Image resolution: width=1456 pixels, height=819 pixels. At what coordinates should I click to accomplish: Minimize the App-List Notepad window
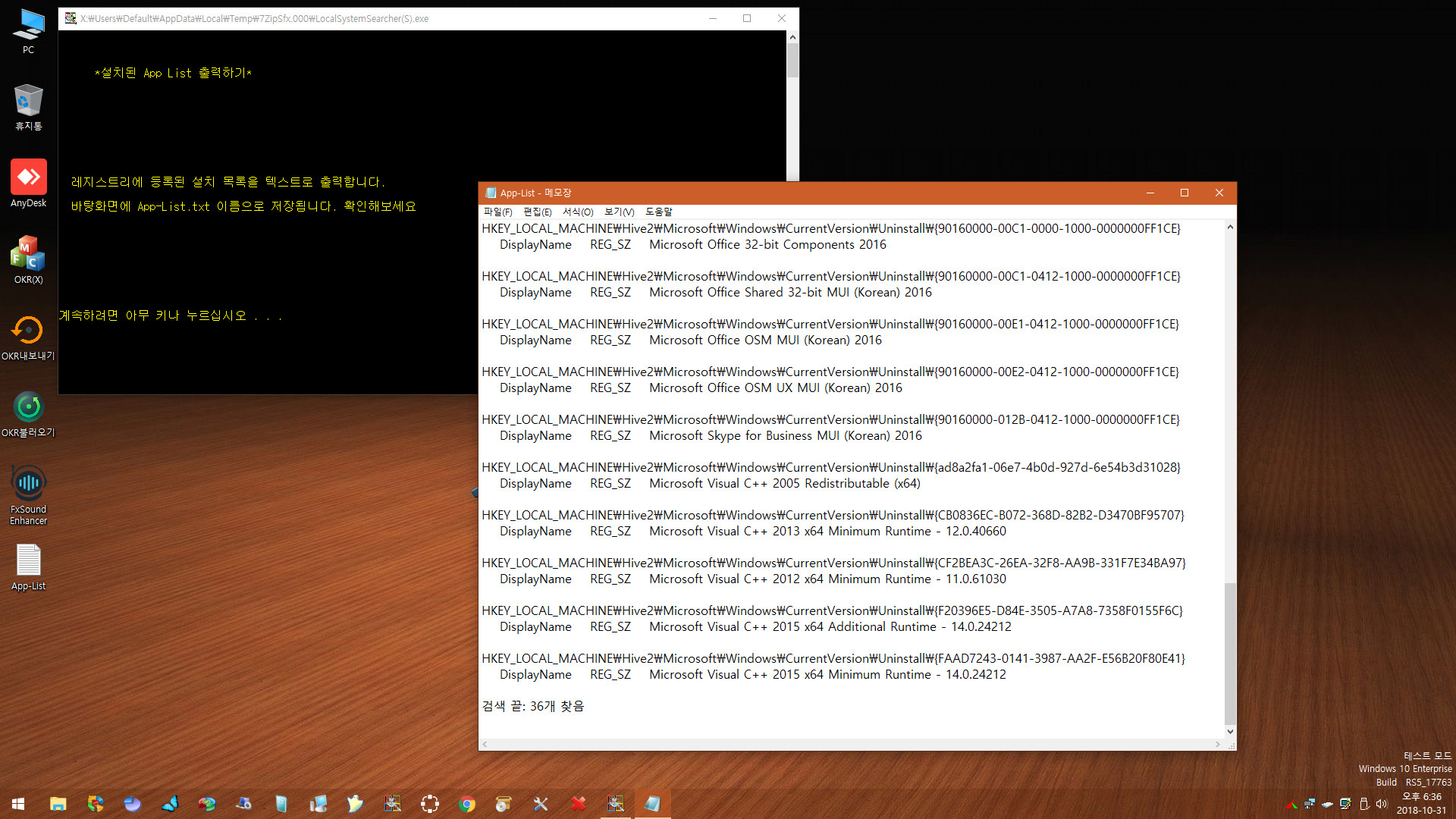click(1150, 193)
